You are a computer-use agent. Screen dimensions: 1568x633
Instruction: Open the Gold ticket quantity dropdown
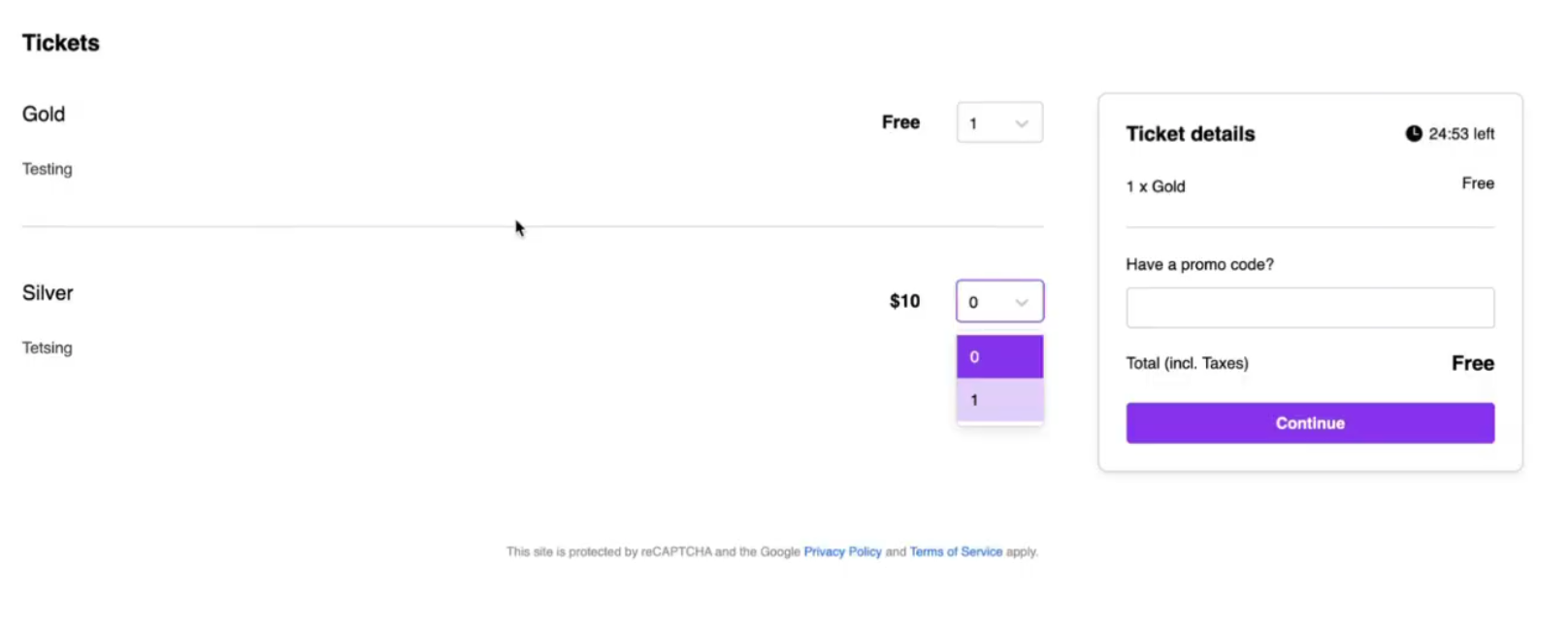[998, 123]
